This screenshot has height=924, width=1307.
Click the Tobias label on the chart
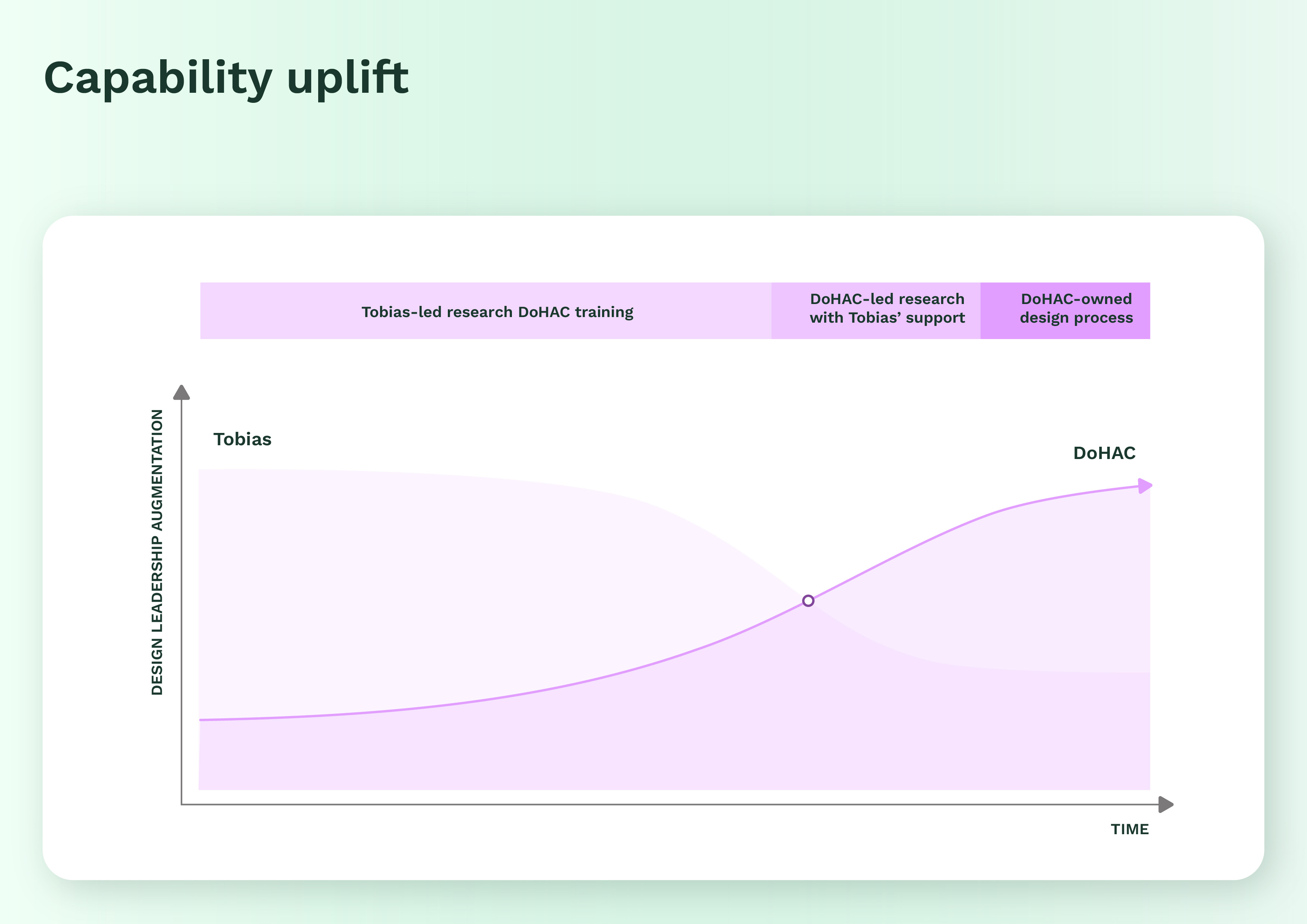click(243, 440)
